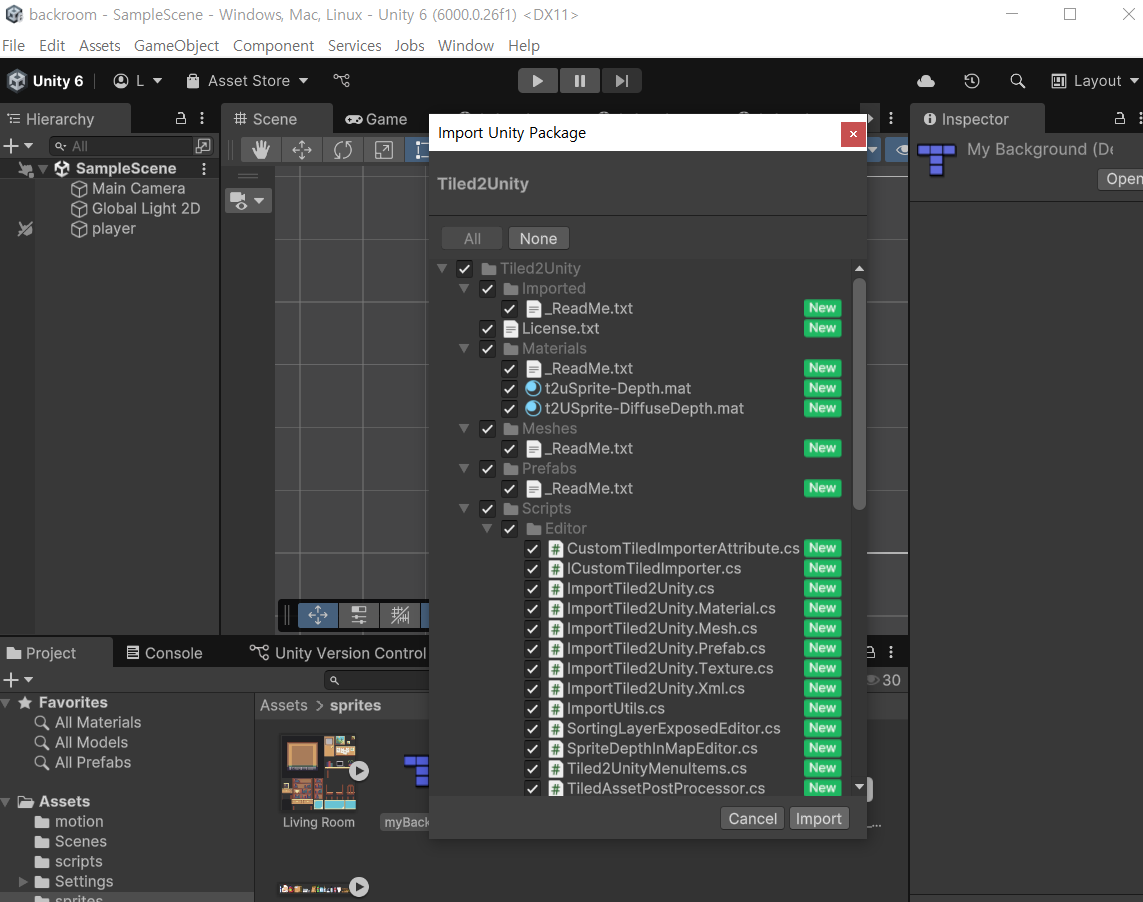Expand the Settings folder in the Project panel
This screenshot has width=1143, height=902.
coord(23,882)
